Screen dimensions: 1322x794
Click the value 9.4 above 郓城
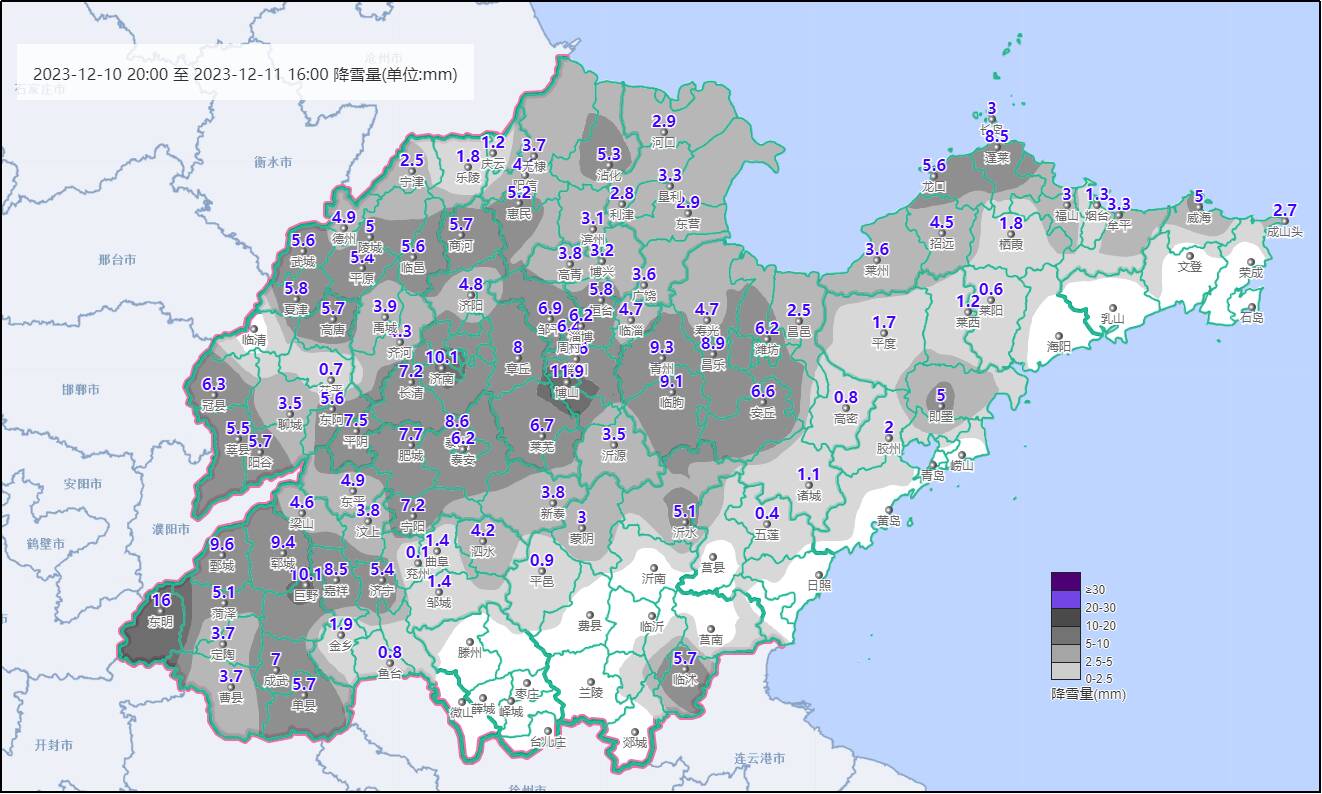pos(283,542)
